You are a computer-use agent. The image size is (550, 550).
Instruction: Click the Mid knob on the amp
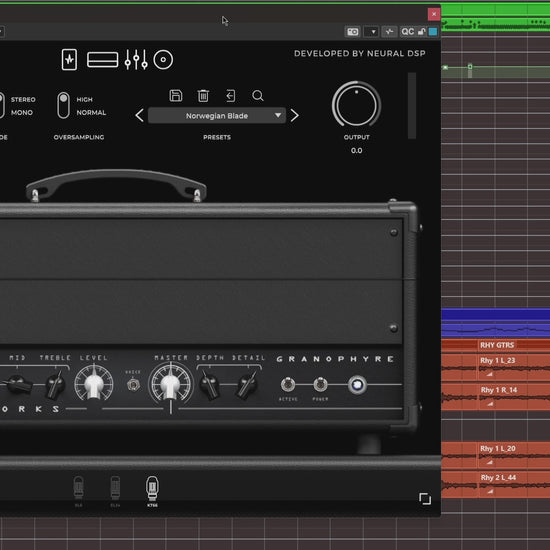(18, 384)
